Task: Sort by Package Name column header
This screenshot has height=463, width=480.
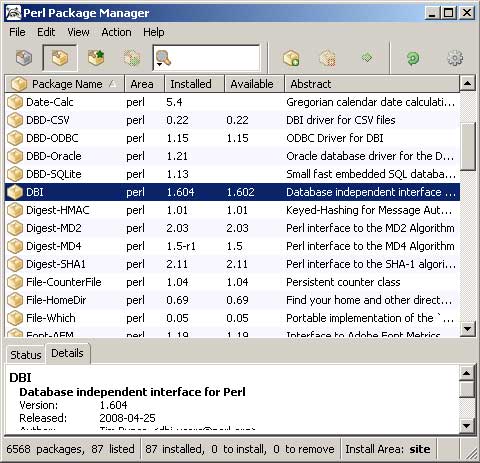Action: pos(64,84)
